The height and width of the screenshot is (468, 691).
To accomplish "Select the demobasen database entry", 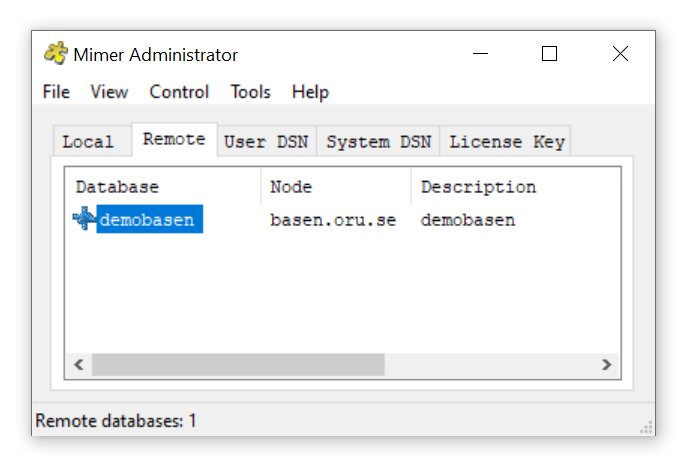I will coord(149,219).
